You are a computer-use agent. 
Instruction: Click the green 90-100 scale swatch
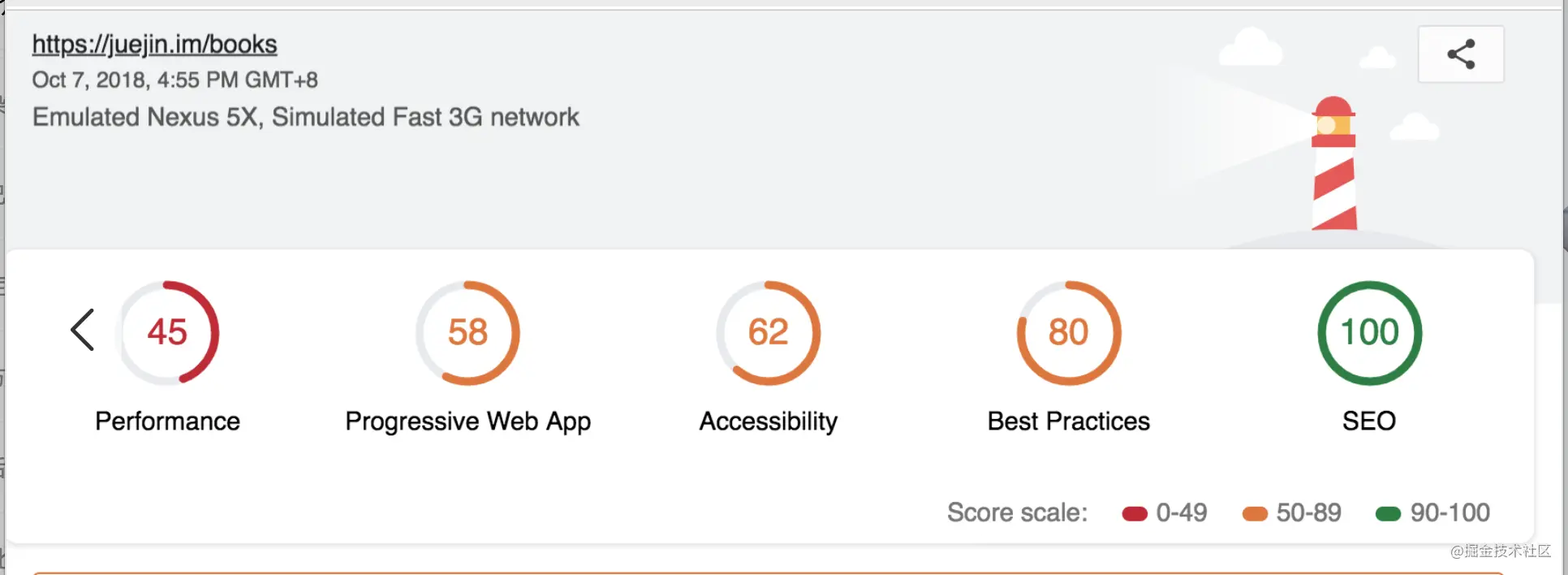tap(1388, 513)
